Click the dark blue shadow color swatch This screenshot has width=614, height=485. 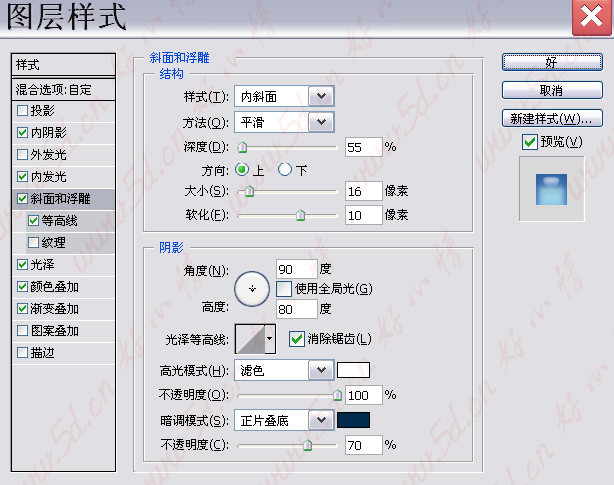click(353, 420)
